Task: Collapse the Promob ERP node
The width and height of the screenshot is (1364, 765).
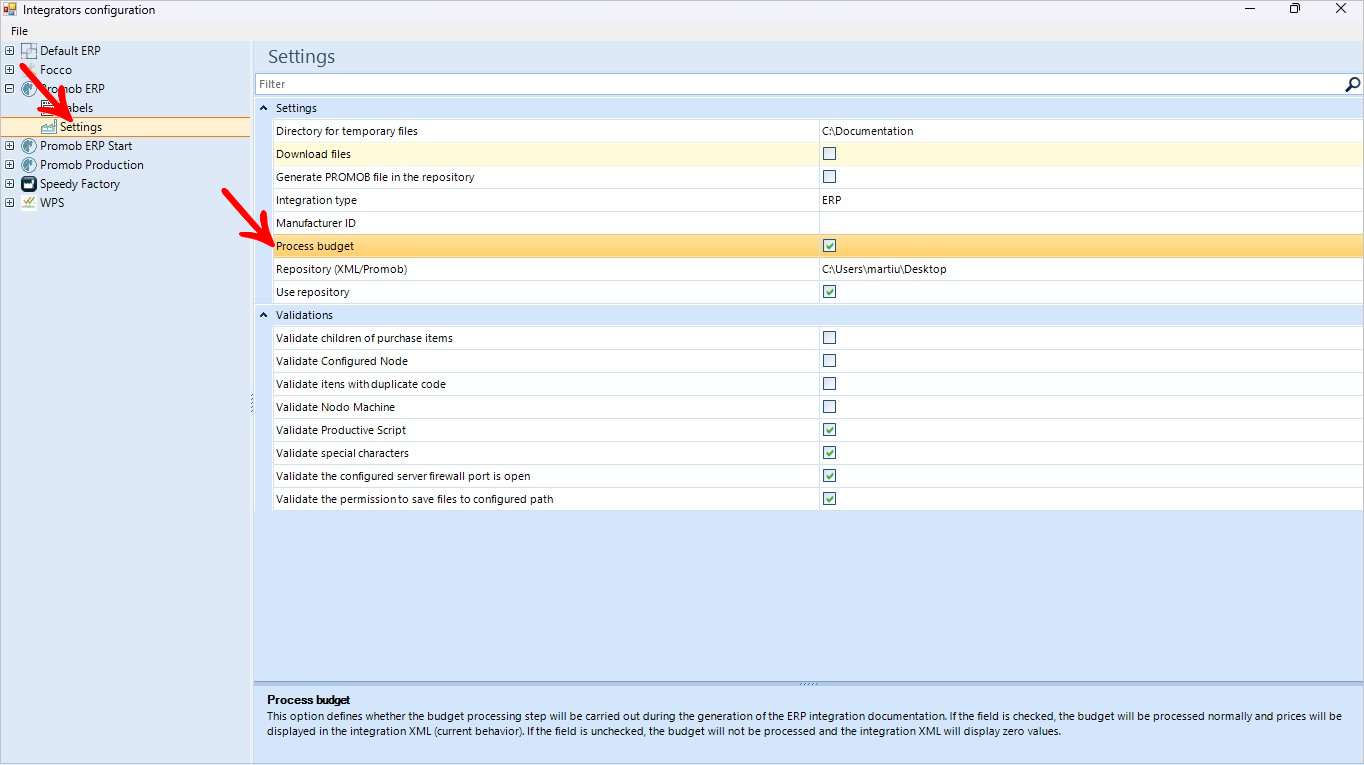Action: [x=10, y=89]
